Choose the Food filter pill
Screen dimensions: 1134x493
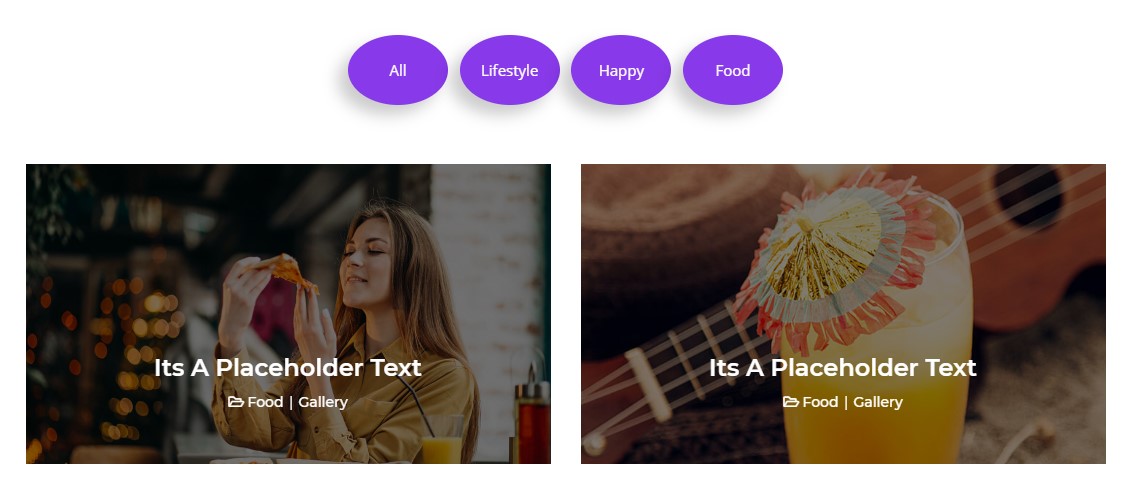tap(733, 70)
